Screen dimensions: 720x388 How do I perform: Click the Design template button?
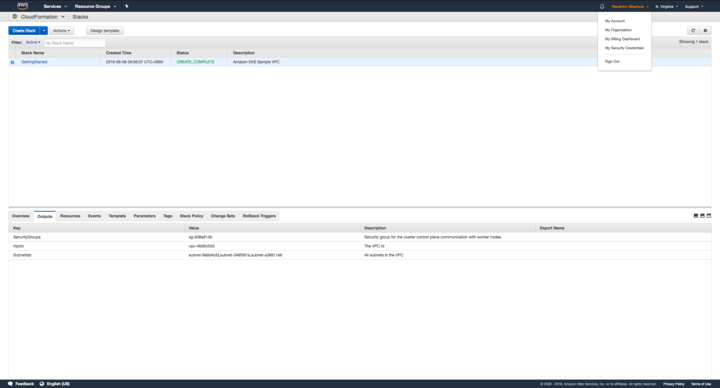tap(105, 30)
